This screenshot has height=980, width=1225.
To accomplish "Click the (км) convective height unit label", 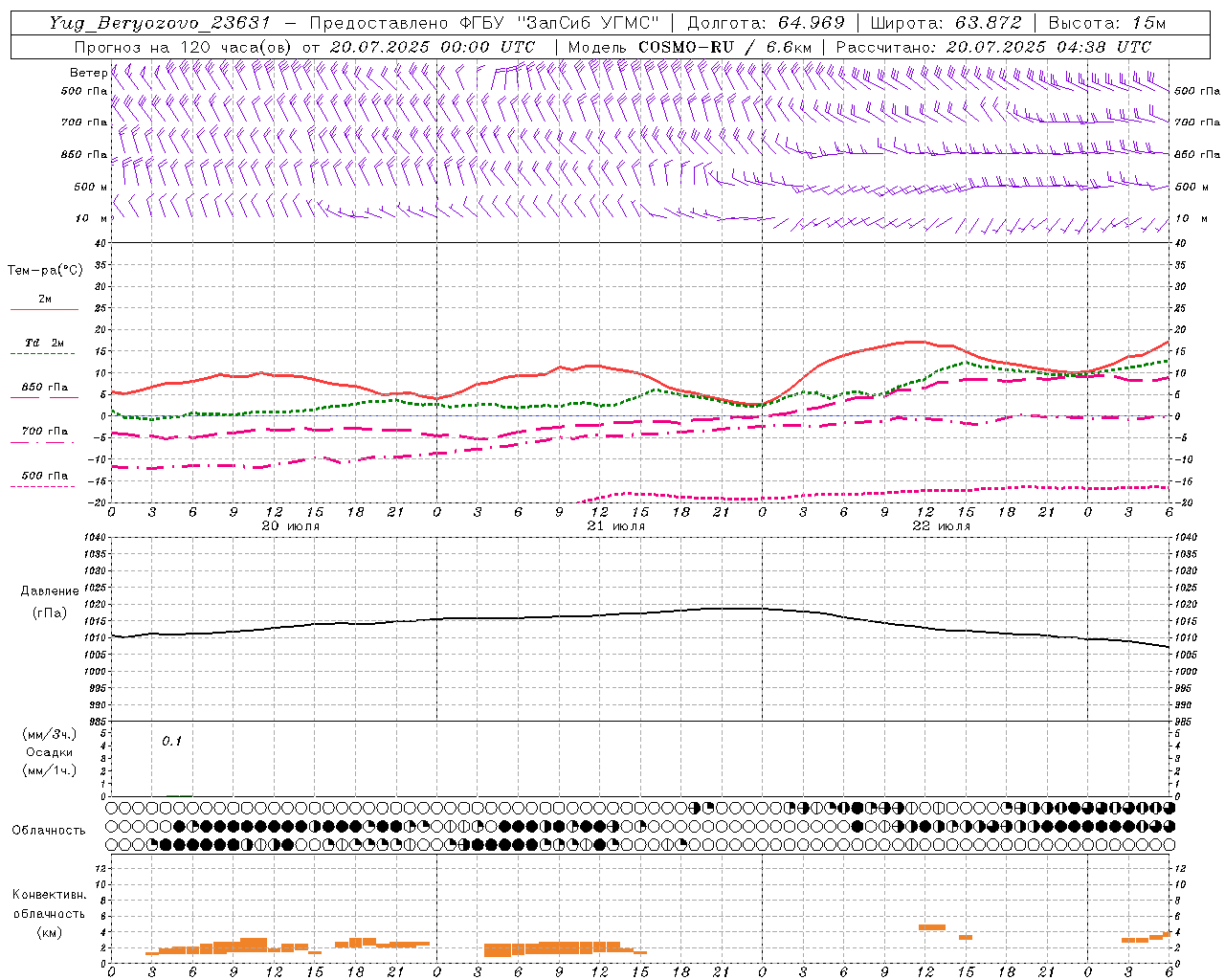I will coord(50,932).
